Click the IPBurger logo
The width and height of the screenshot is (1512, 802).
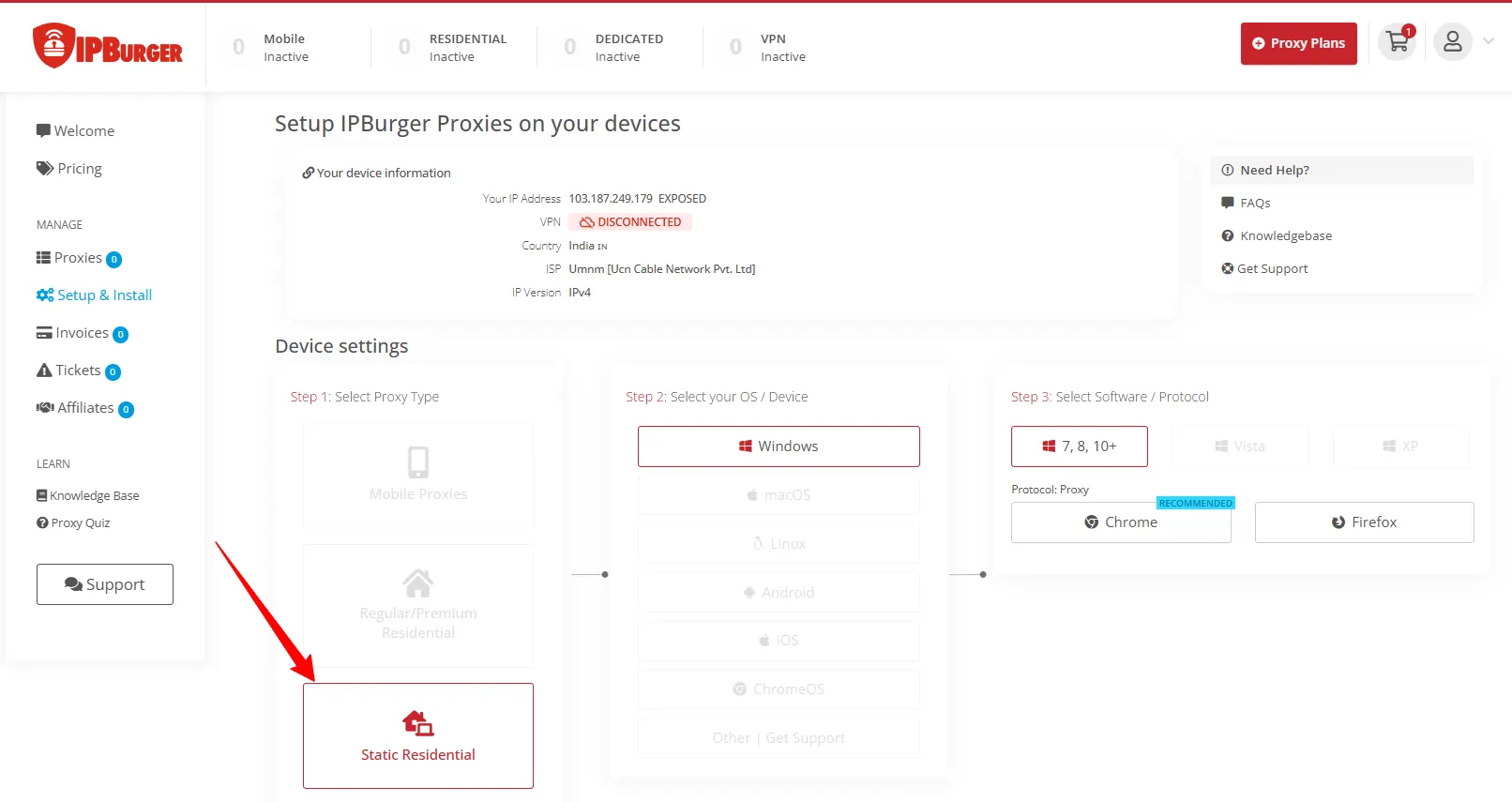click(108, 45)
